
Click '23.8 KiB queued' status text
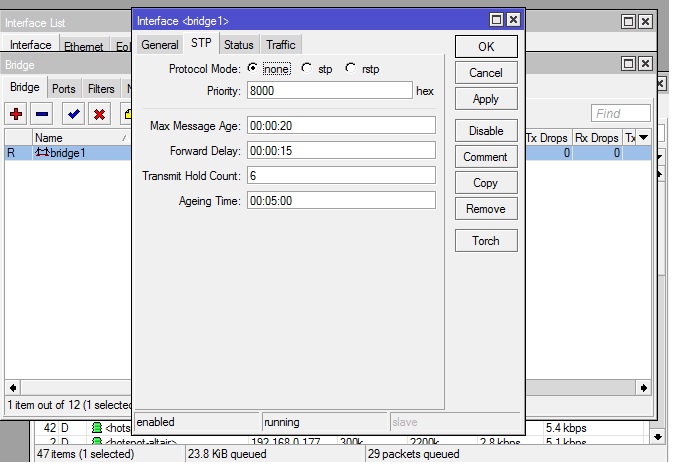coord(227,454)
